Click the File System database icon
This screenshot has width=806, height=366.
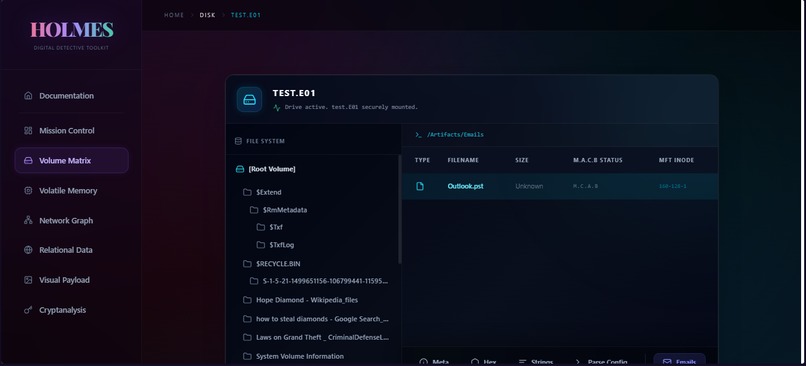[x=238, y=141]
